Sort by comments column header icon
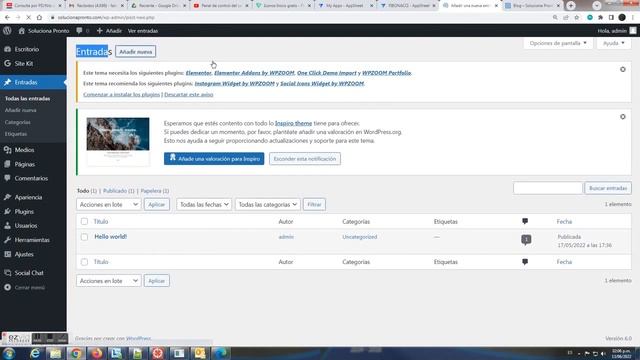 (x=525, y=221)
